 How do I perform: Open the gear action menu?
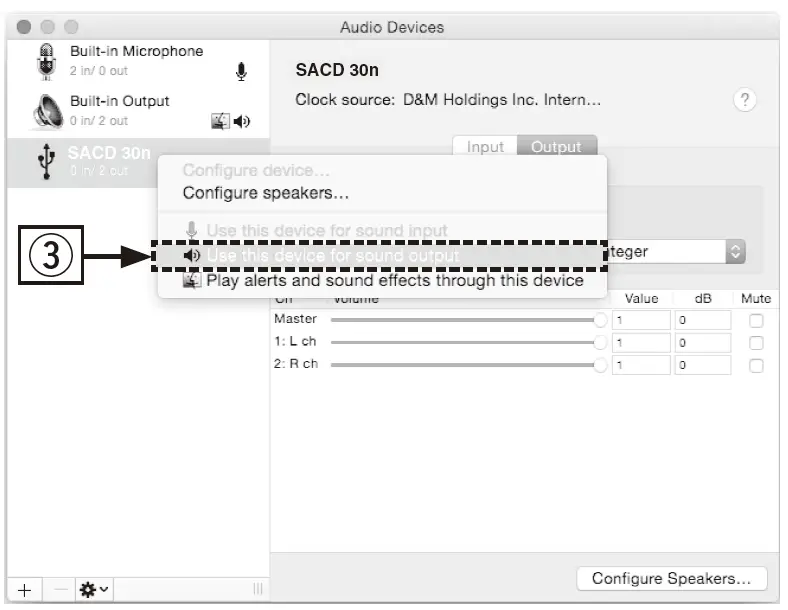point(94,590)
